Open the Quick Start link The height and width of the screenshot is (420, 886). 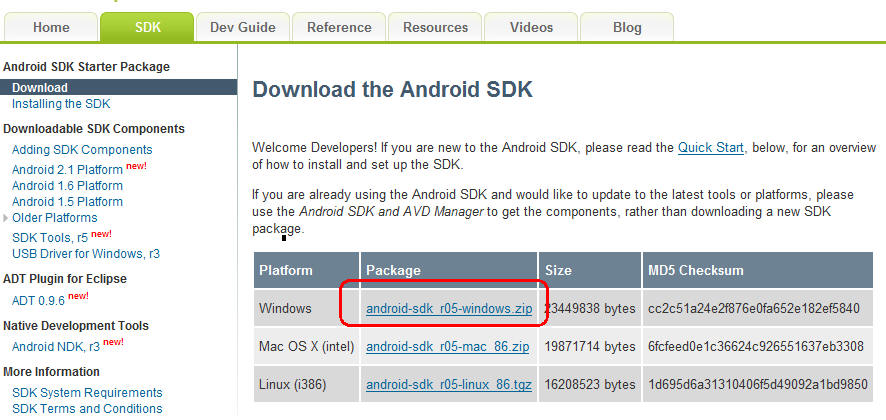pos(710,147)
